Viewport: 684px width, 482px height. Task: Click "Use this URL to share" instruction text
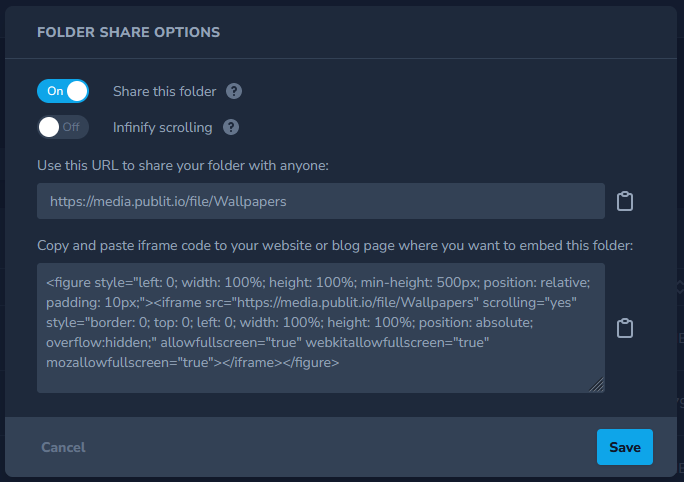coord(183,166)
